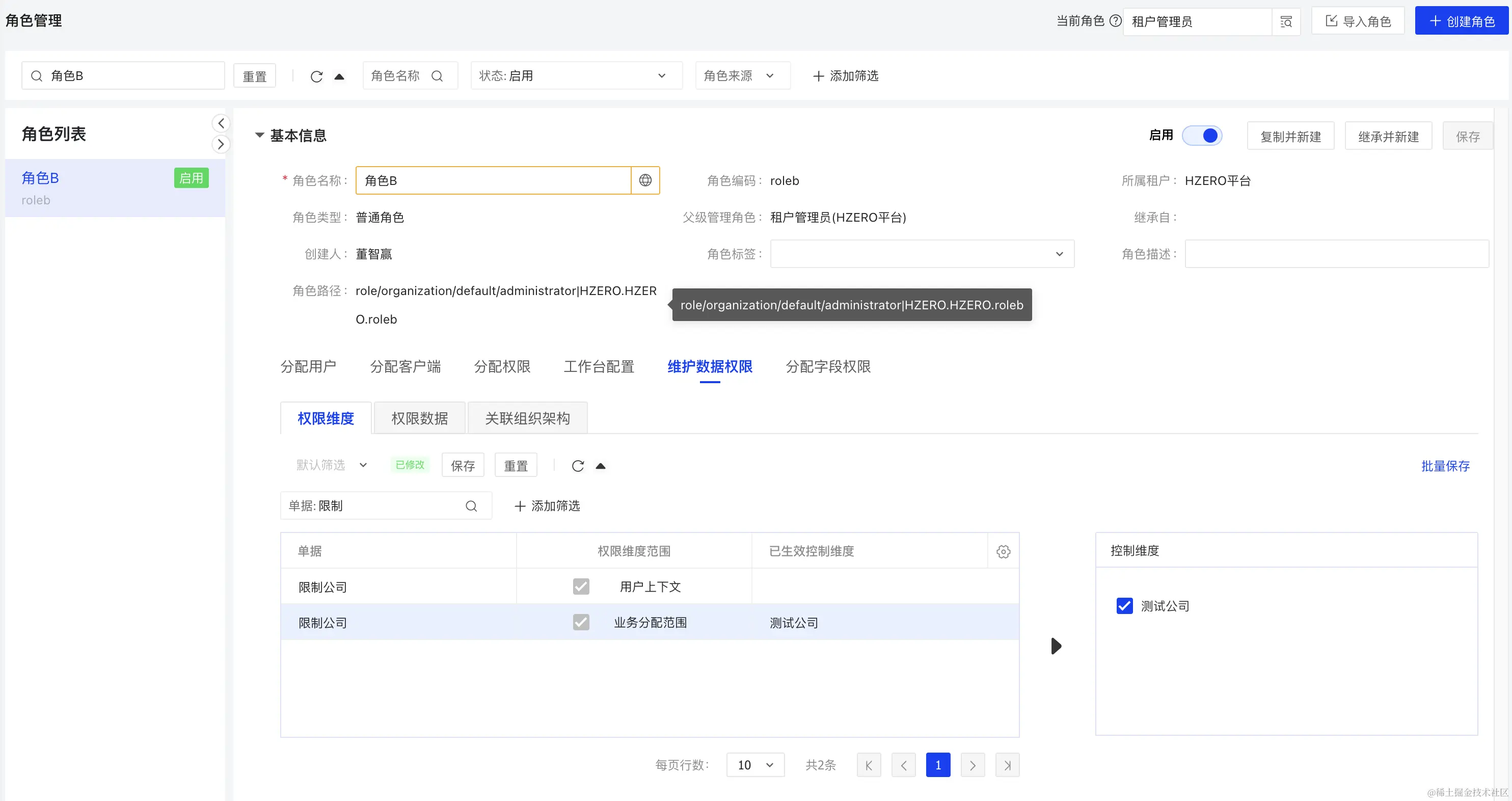This screenshot has height=801, width=1512.
Task: Open the 状态: 启用 dropdown
Action: 576,76
